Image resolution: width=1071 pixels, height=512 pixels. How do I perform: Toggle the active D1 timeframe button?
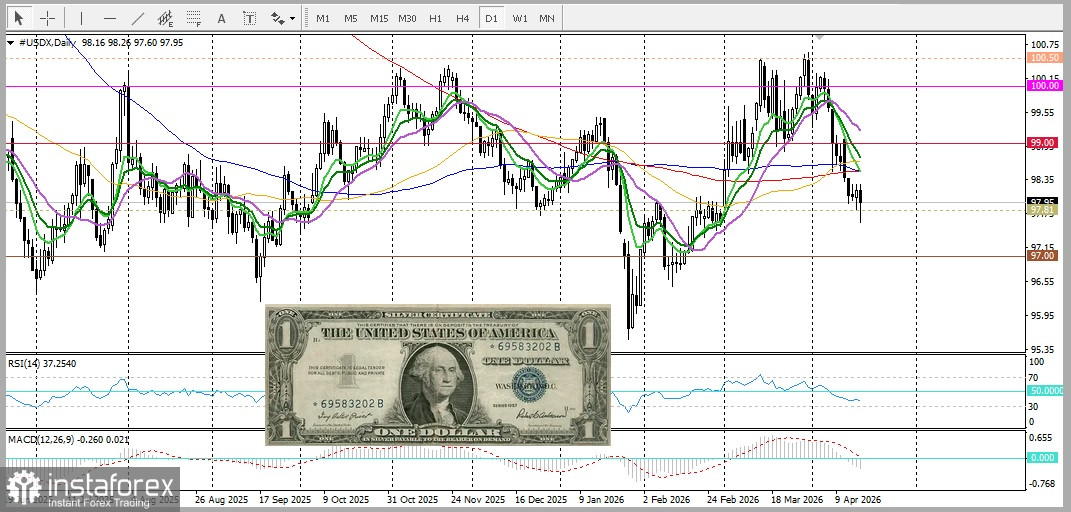click(491, 18)
